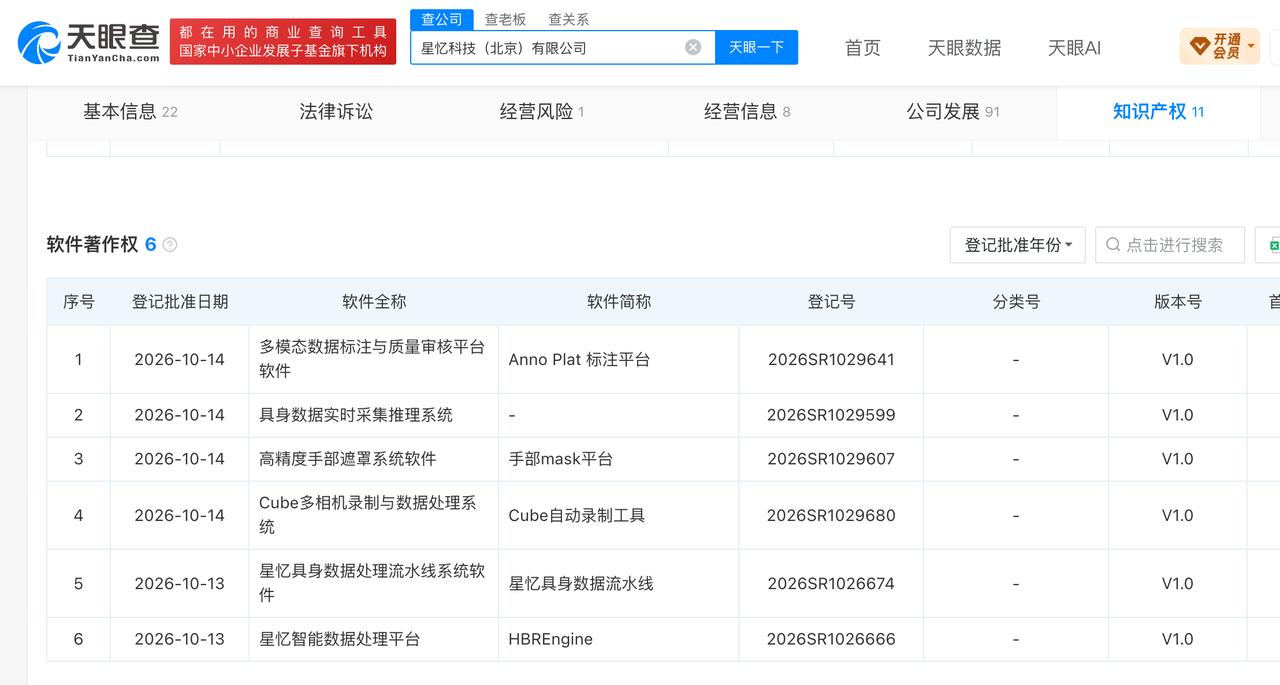This screenshot has width=1280, height=685.
Task: Select 知识产权 tab
Action: [x=1158, y=112]
